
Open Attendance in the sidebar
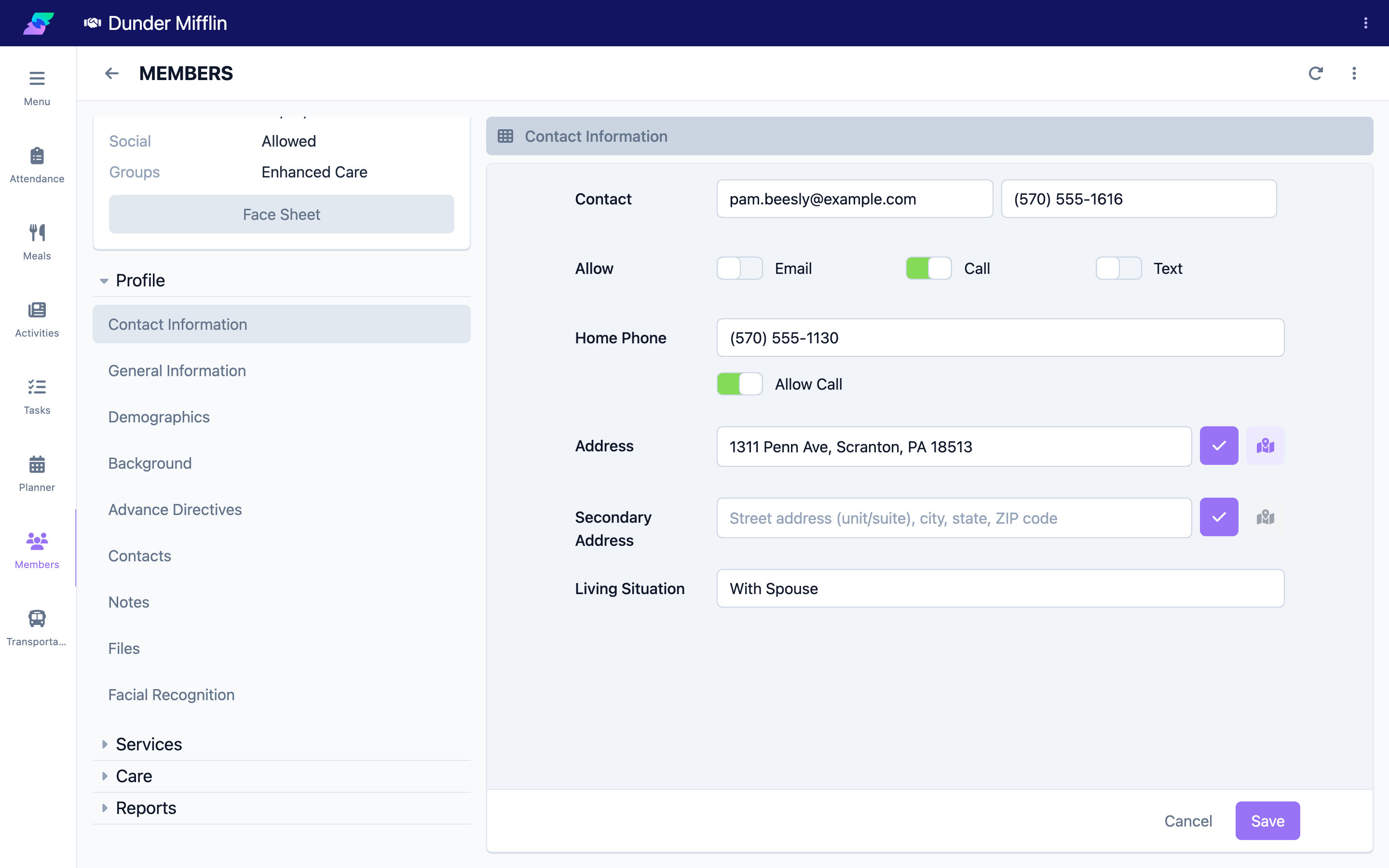[x=37, y=165]
